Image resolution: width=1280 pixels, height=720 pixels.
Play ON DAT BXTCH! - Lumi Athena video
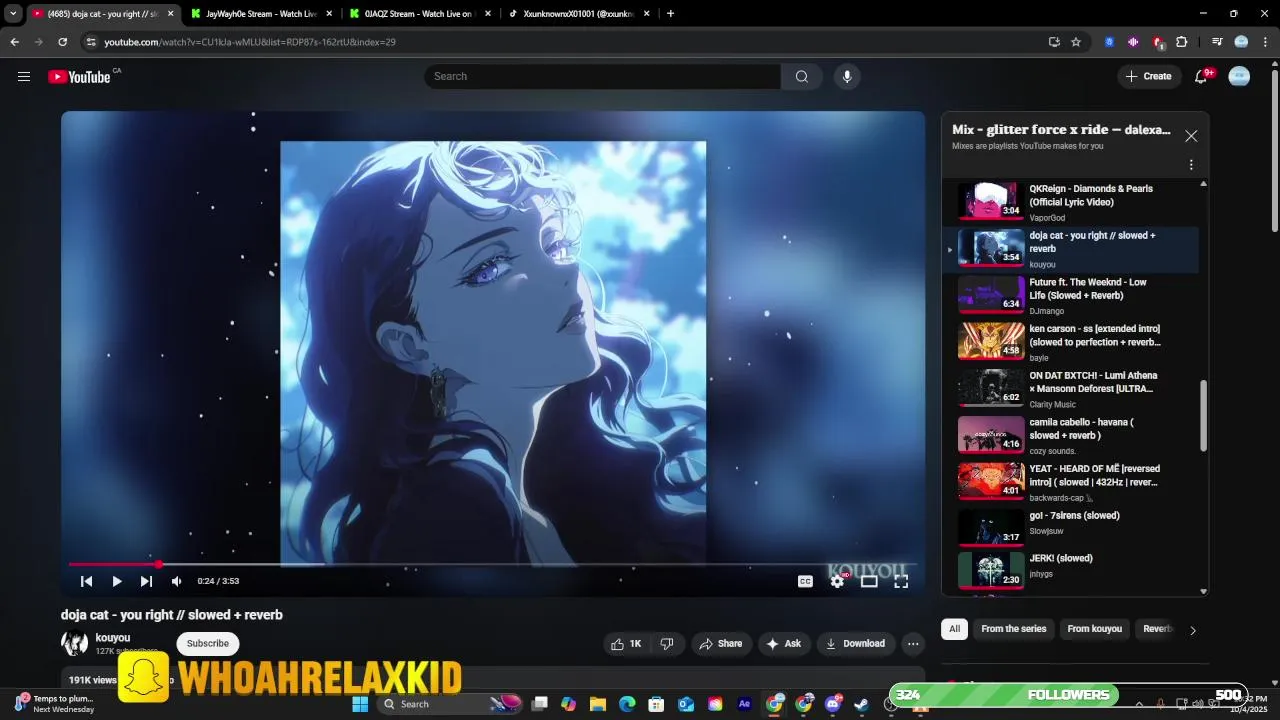(x=1070, y=389)
